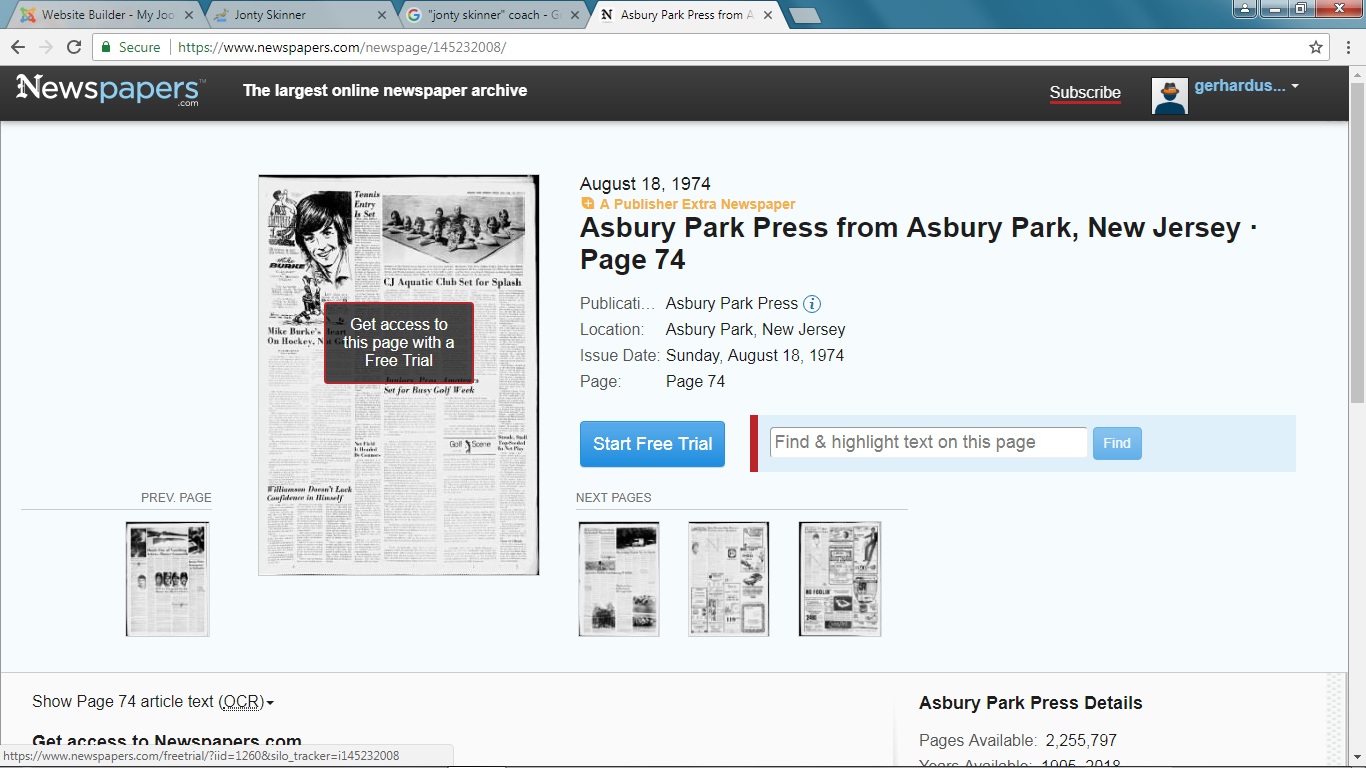Expand Show Page 74 article text (OCR)
Viewport: 1366px width, 768px height.
[x=152, y=702]
